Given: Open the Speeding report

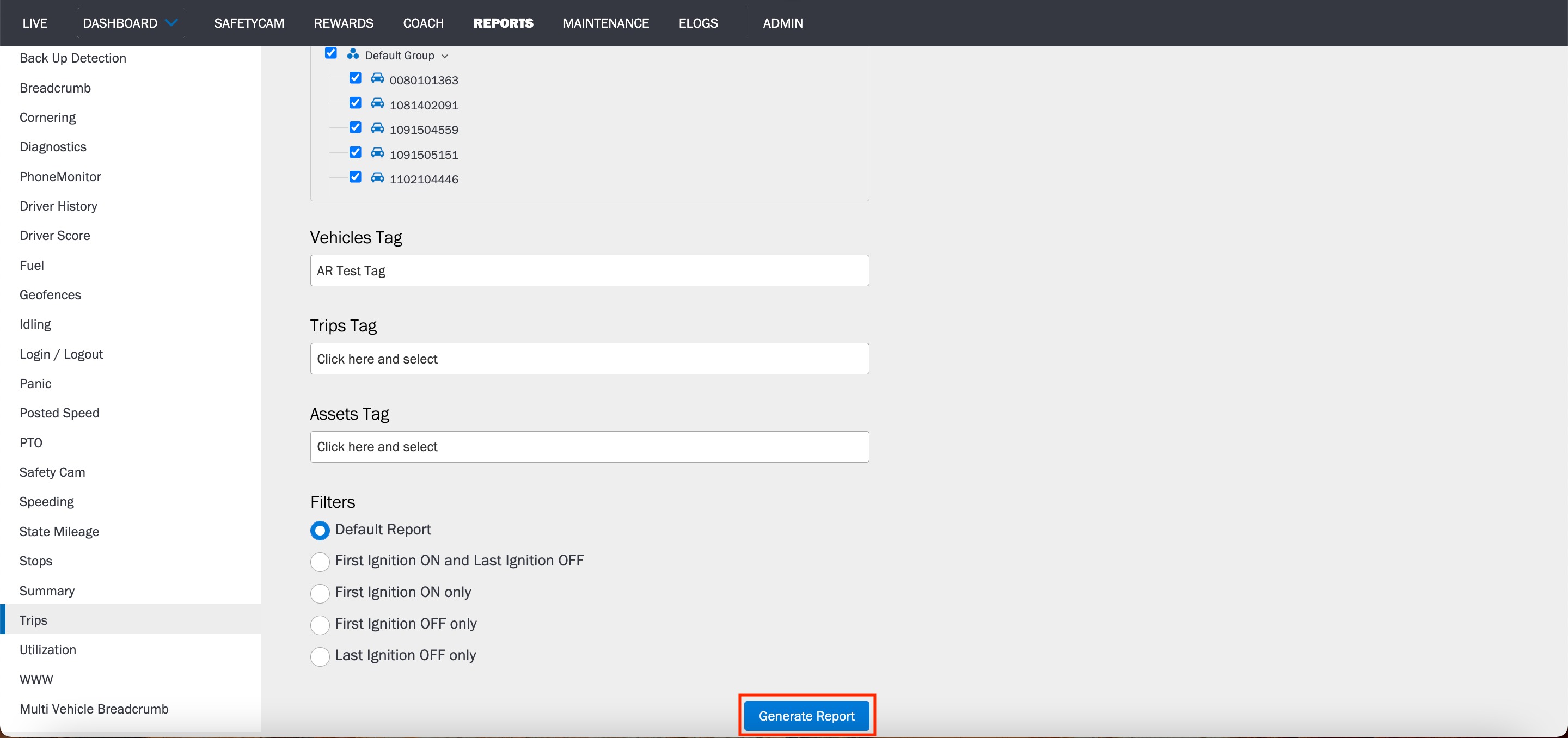Looking at the screenshot, I should (x=46, y=502).
